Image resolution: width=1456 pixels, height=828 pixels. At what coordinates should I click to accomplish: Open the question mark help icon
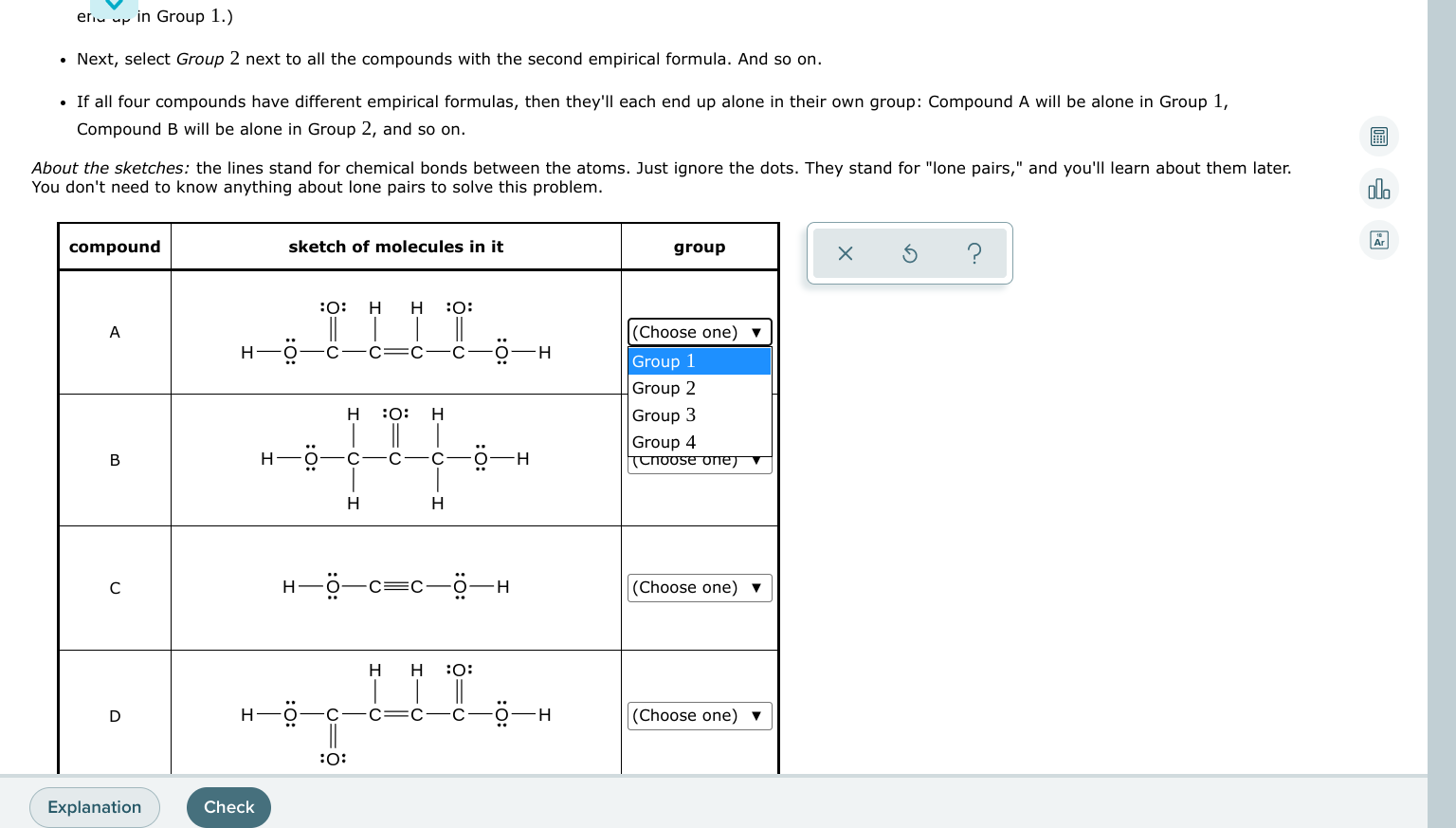click(974, 253)
